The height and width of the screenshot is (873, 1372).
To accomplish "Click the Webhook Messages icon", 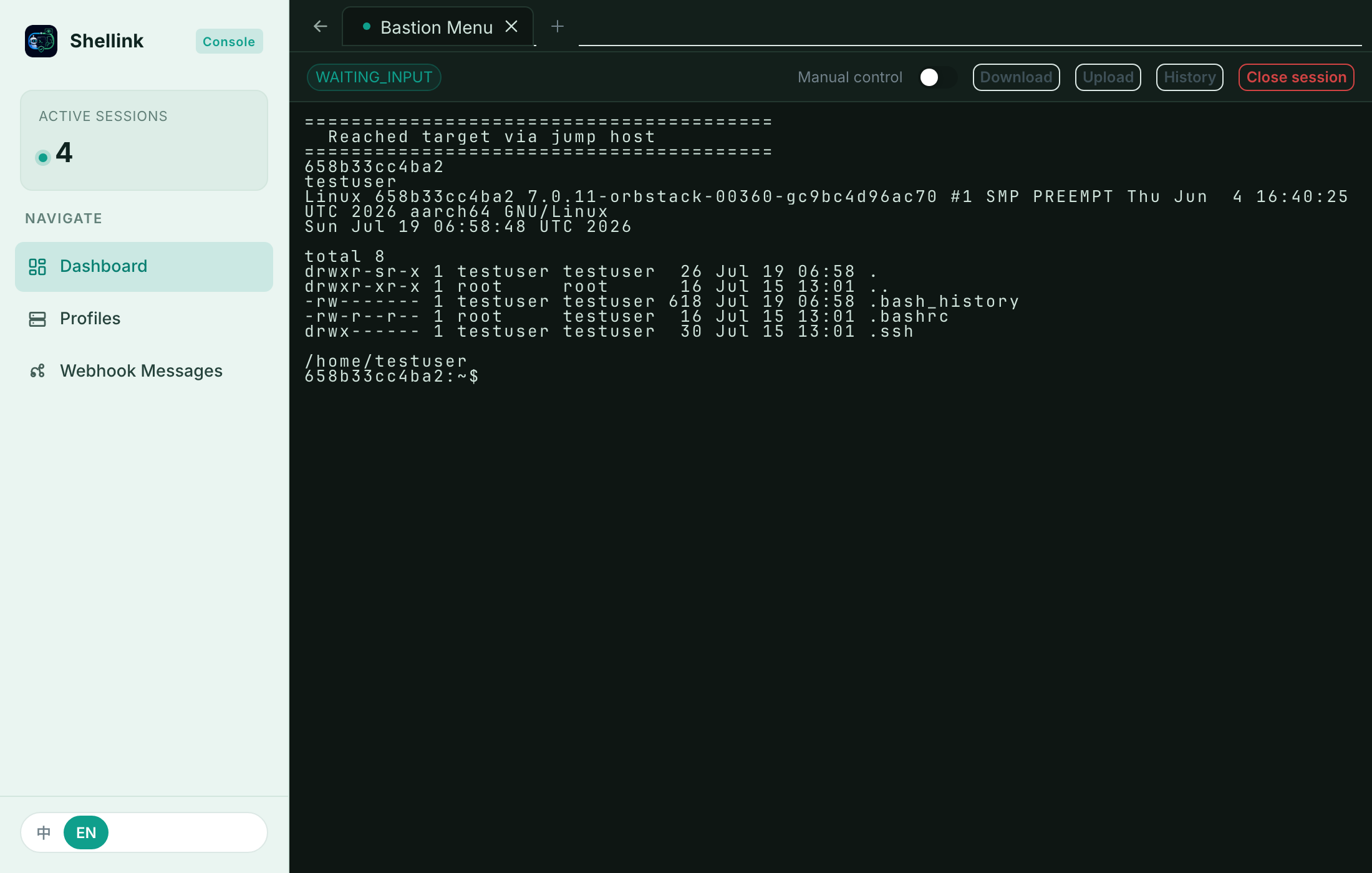I will [37, 372].
